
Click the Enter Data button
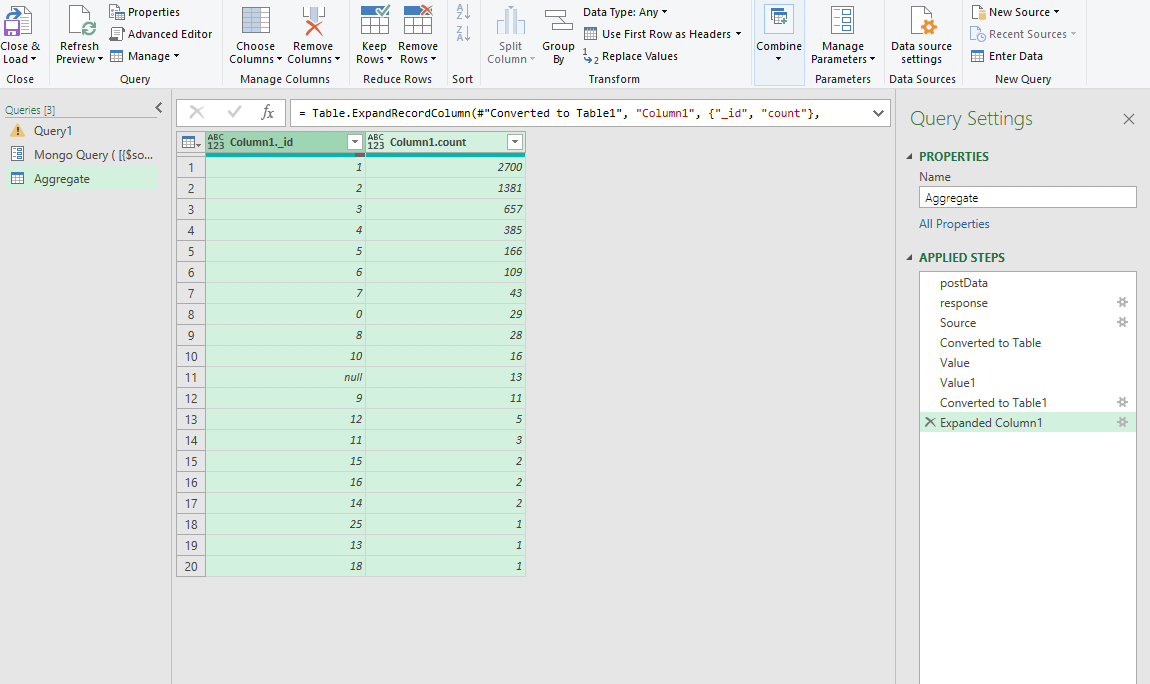tap(1006, 56)
